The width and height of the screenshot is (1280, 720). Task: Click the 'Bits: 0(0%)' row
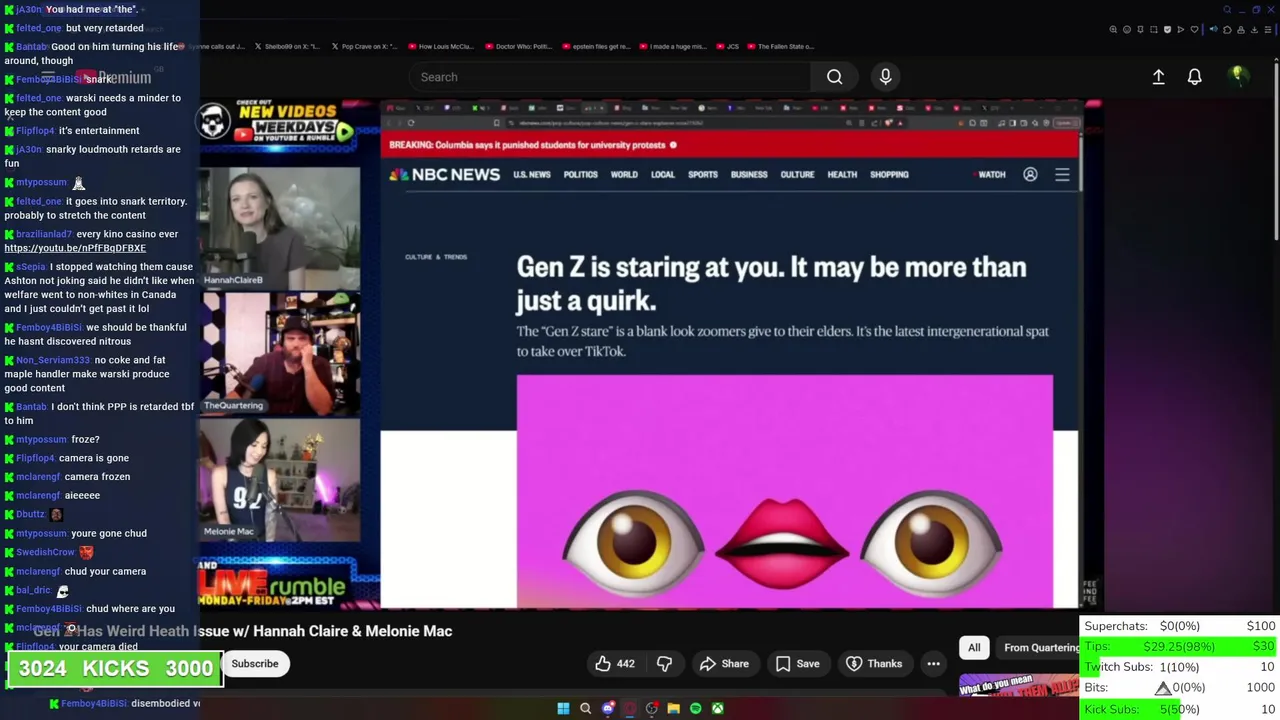pos(1180,688)
